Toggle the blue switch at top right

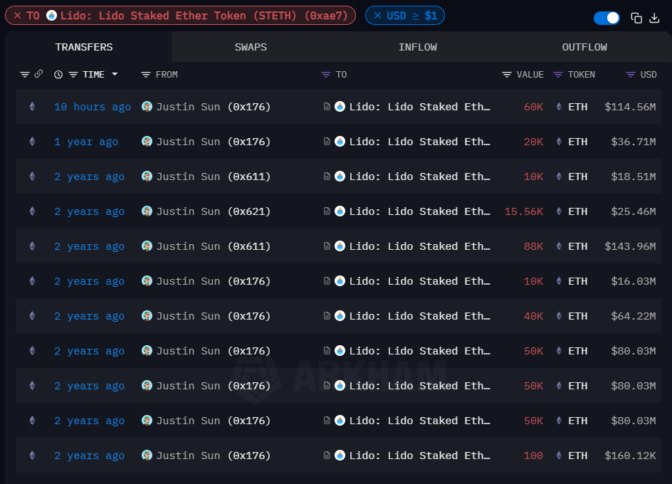[606, 18]
